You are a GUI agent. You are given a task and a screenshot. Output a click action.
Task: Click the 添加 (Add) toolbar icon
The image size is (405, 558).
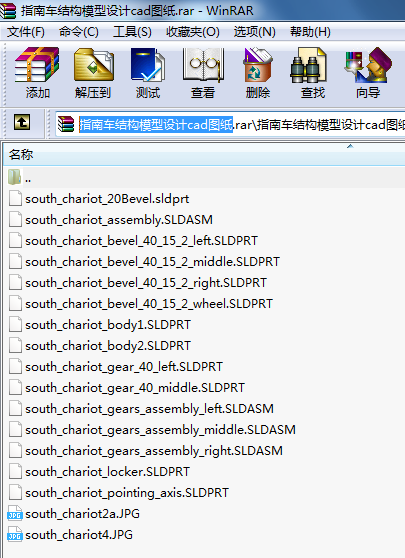pos(37,65)
